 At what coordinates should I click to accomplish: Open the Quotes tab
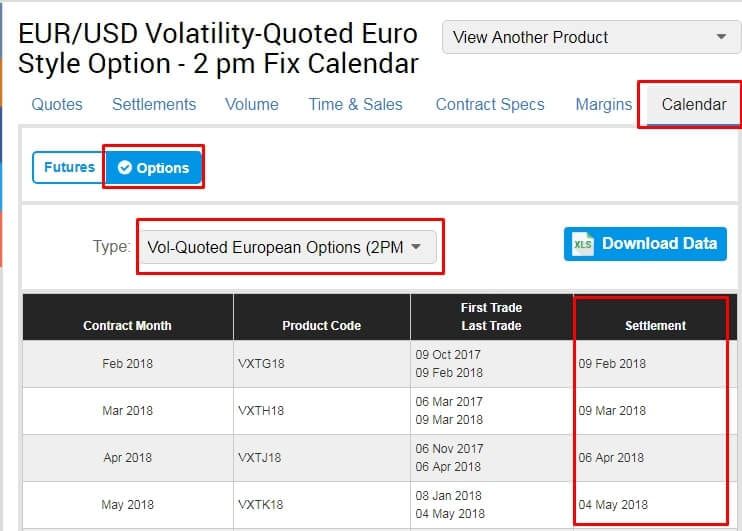coord(57,104)
